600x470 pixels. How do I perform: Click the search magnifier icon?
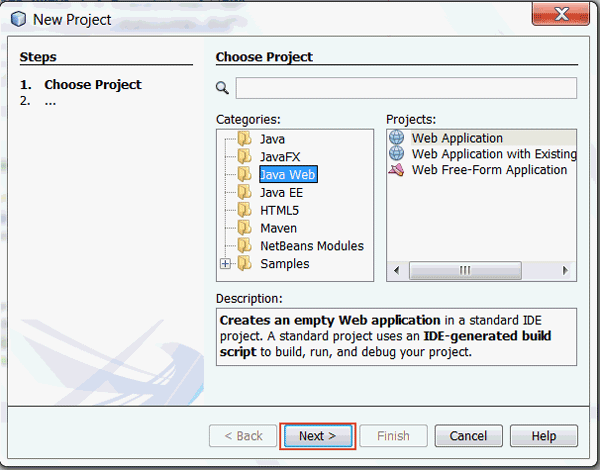coord(223,88)
